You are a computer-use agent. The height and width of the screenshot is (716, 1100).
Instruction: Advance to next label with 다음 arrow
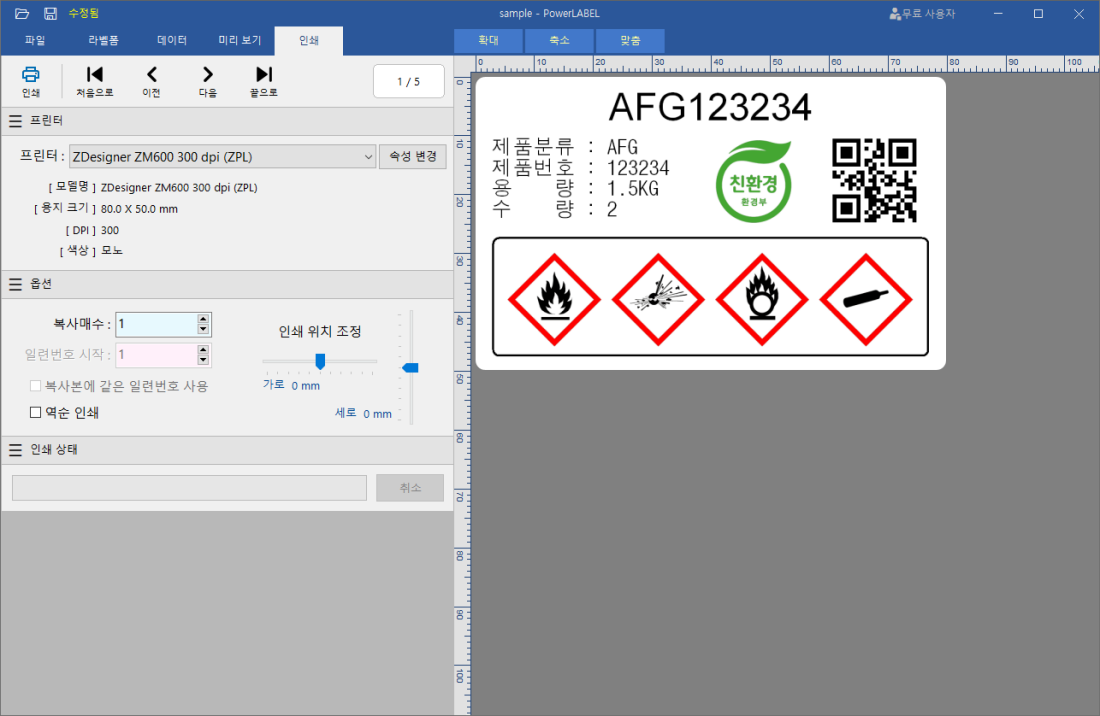click(x=207, y=75)
